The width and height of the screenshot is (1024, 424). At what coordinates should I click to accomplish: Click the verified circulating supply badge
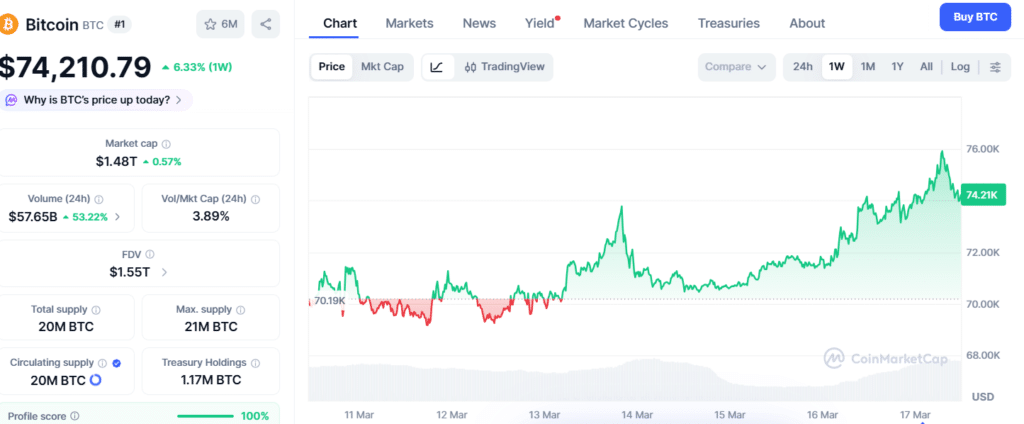116,363
